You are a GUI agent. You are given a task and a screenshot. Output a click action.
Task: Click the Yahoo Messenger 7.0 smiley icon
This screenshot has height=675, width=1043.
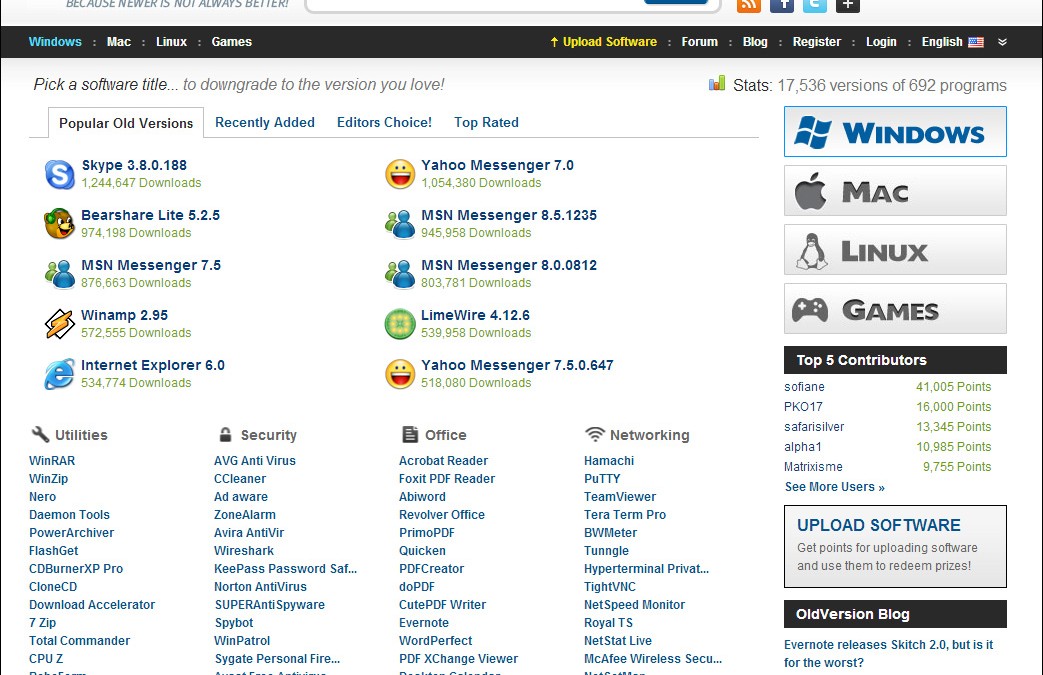point(400,174)
